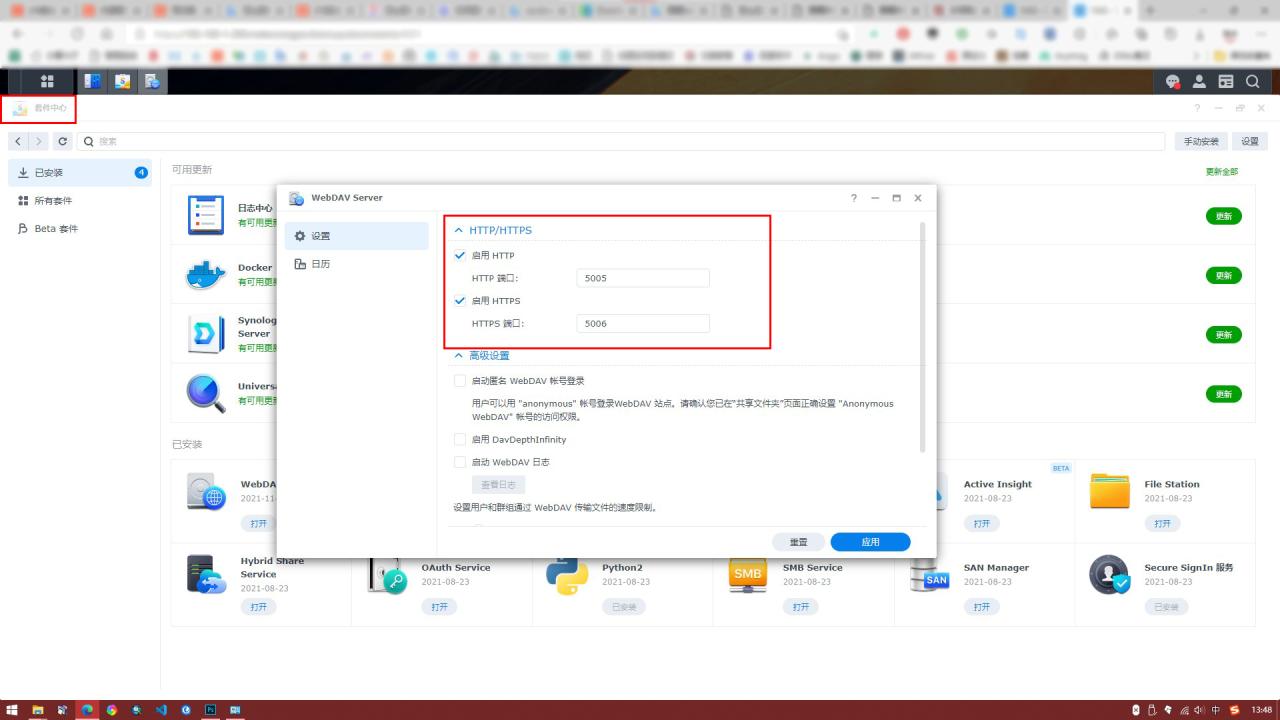The height and width of the screenshot is (720, 1280).
Task: Click the WebDAV Server vertical scrollbar
Action: pyautogui.click(x=922, y=336)
